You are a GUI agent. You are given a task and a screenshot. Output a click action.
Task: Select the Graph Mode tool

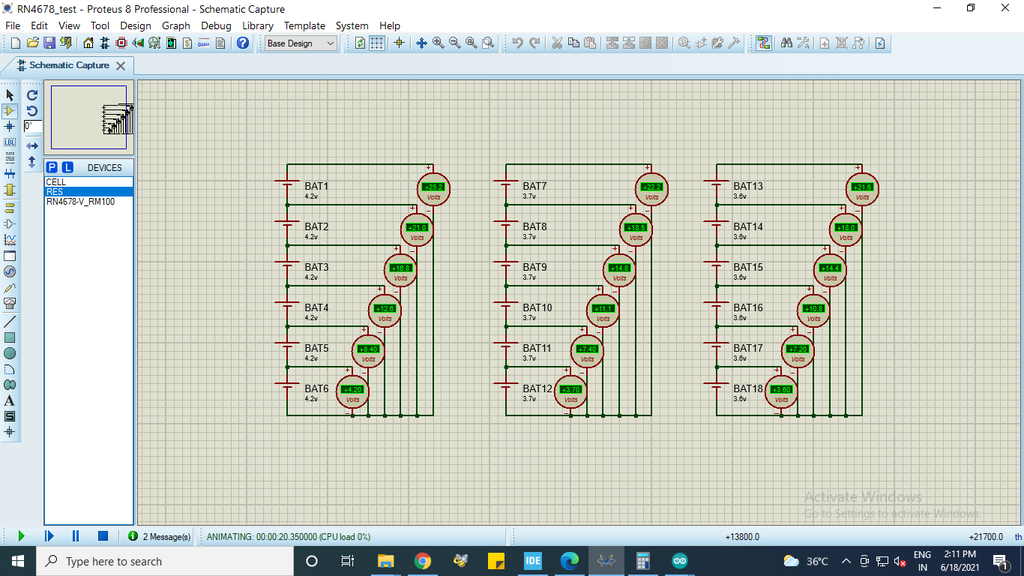9,238
